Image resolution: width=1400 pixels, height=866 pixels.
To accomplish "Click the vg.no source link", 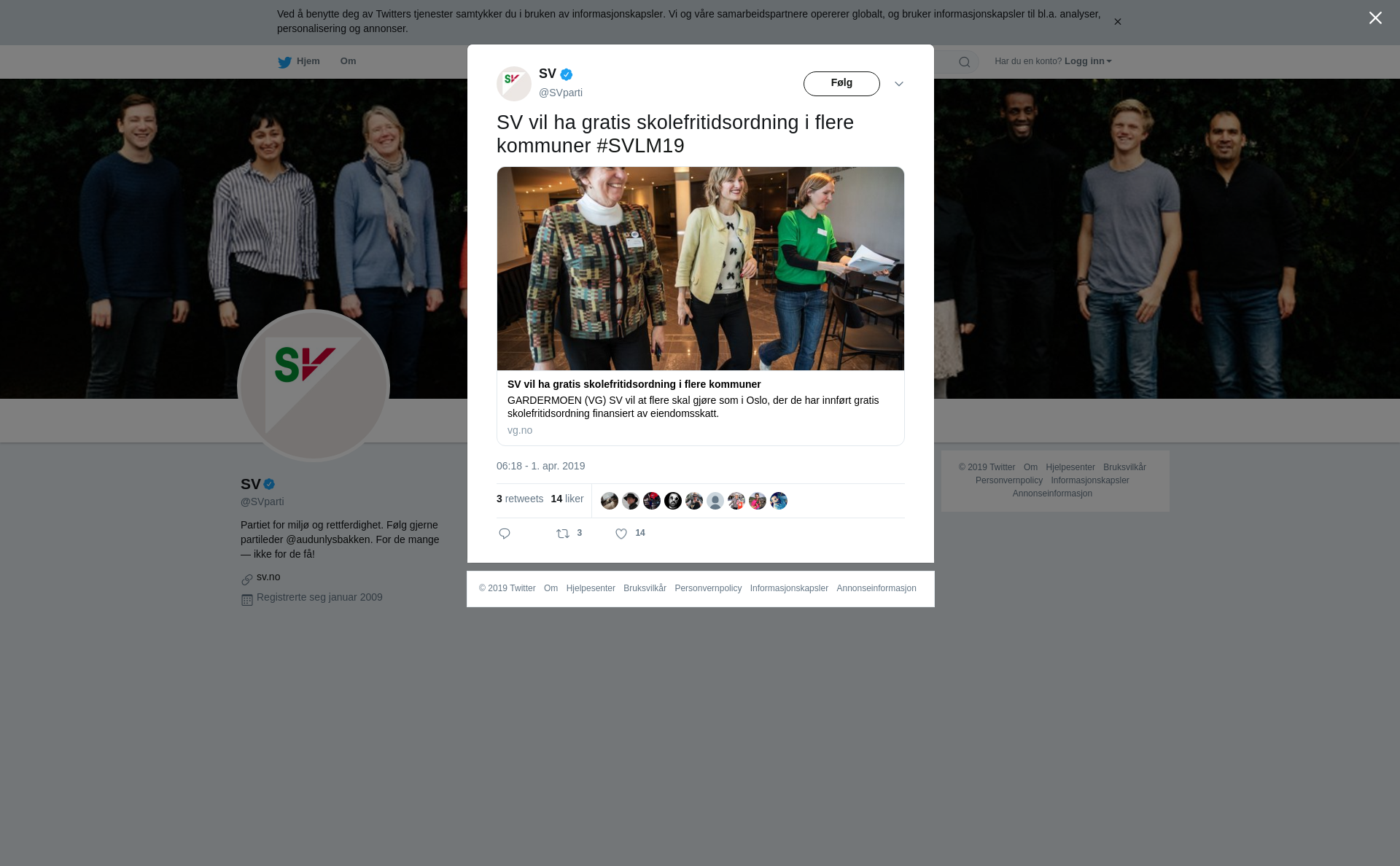I will (x=520, y=430).
